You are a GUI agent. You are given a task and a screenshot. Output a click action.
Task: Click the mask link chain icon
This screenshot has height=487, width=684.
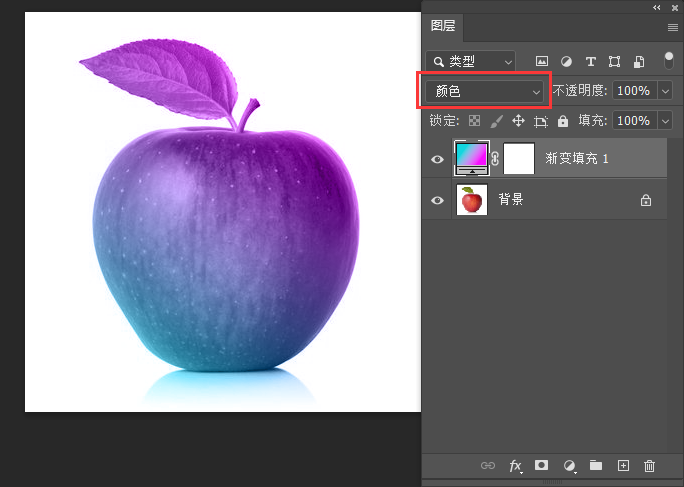(496, 158)
